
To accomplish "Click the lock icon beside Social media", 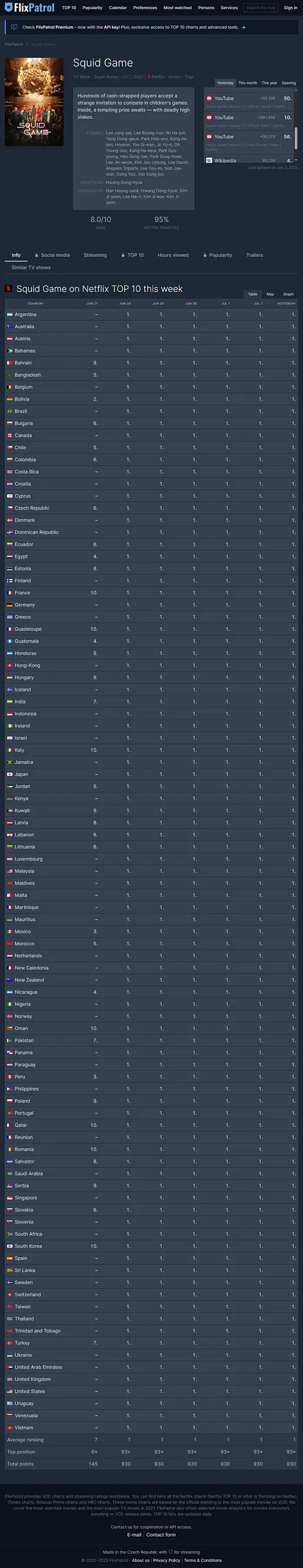I will pos(36,255).
